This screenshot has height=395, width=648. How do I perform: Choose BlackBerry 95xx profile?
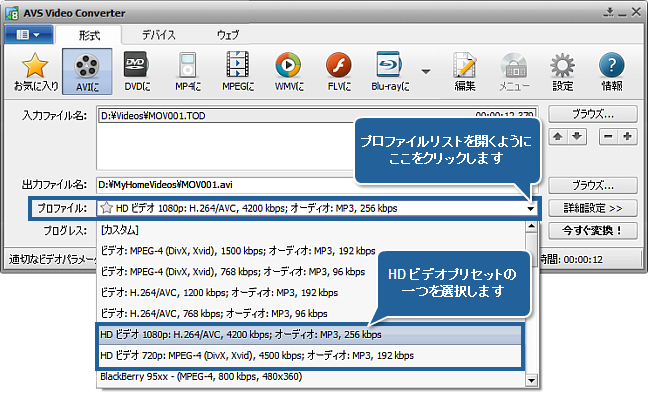coord(311,377)
